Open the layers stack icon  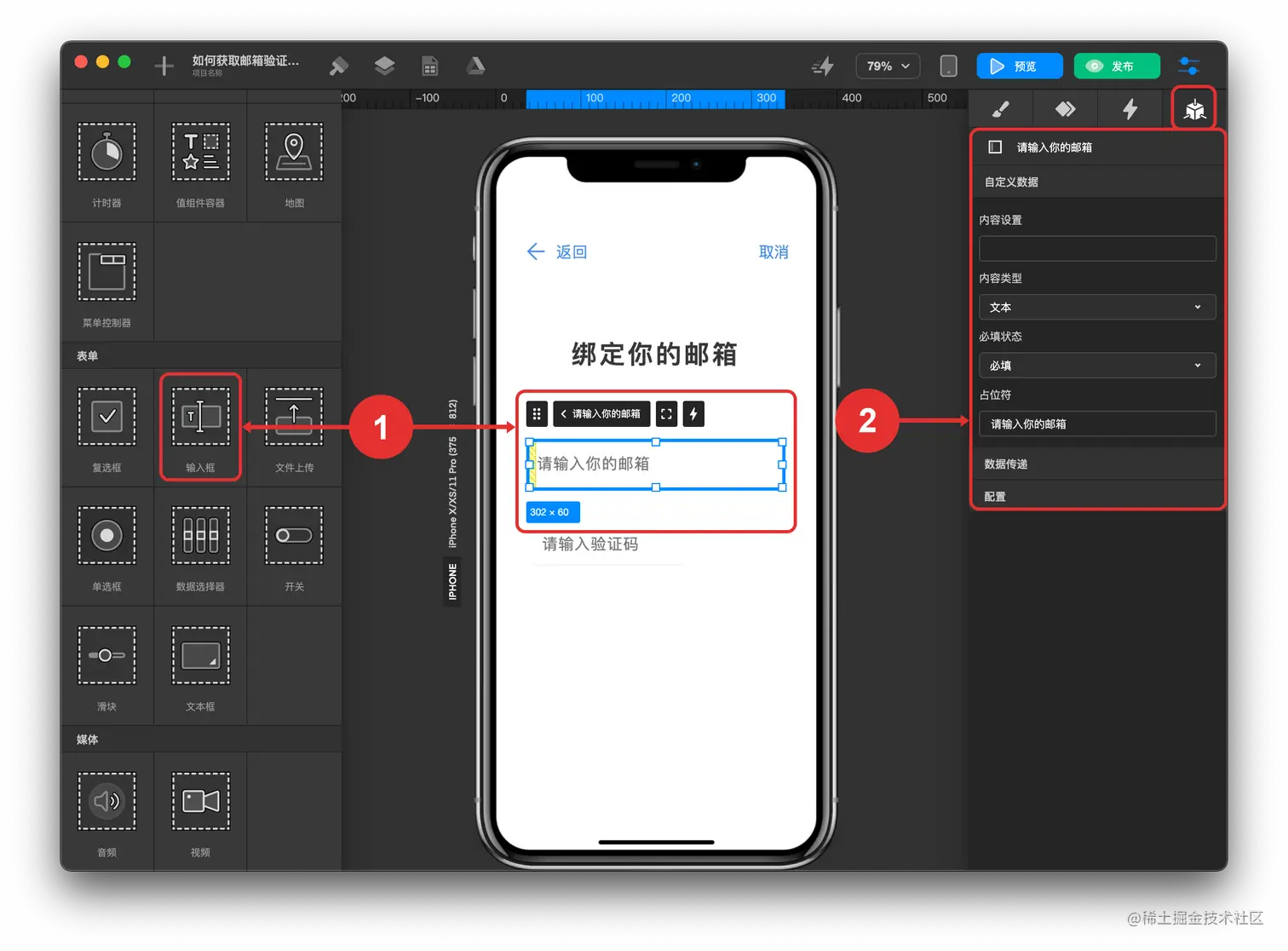click(385, 66)
